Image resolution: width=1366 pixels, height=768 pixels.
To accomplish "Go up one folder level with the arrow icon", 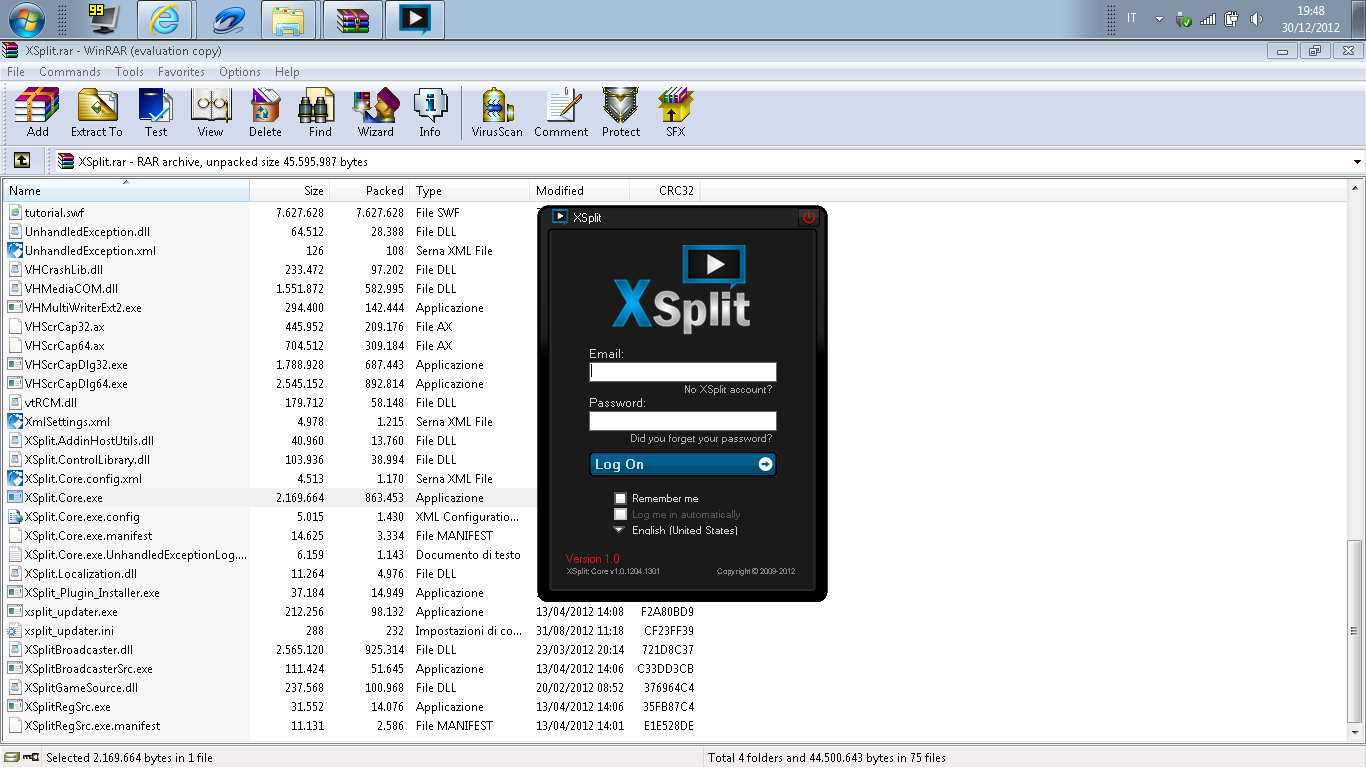I will (x=22, y=161).
